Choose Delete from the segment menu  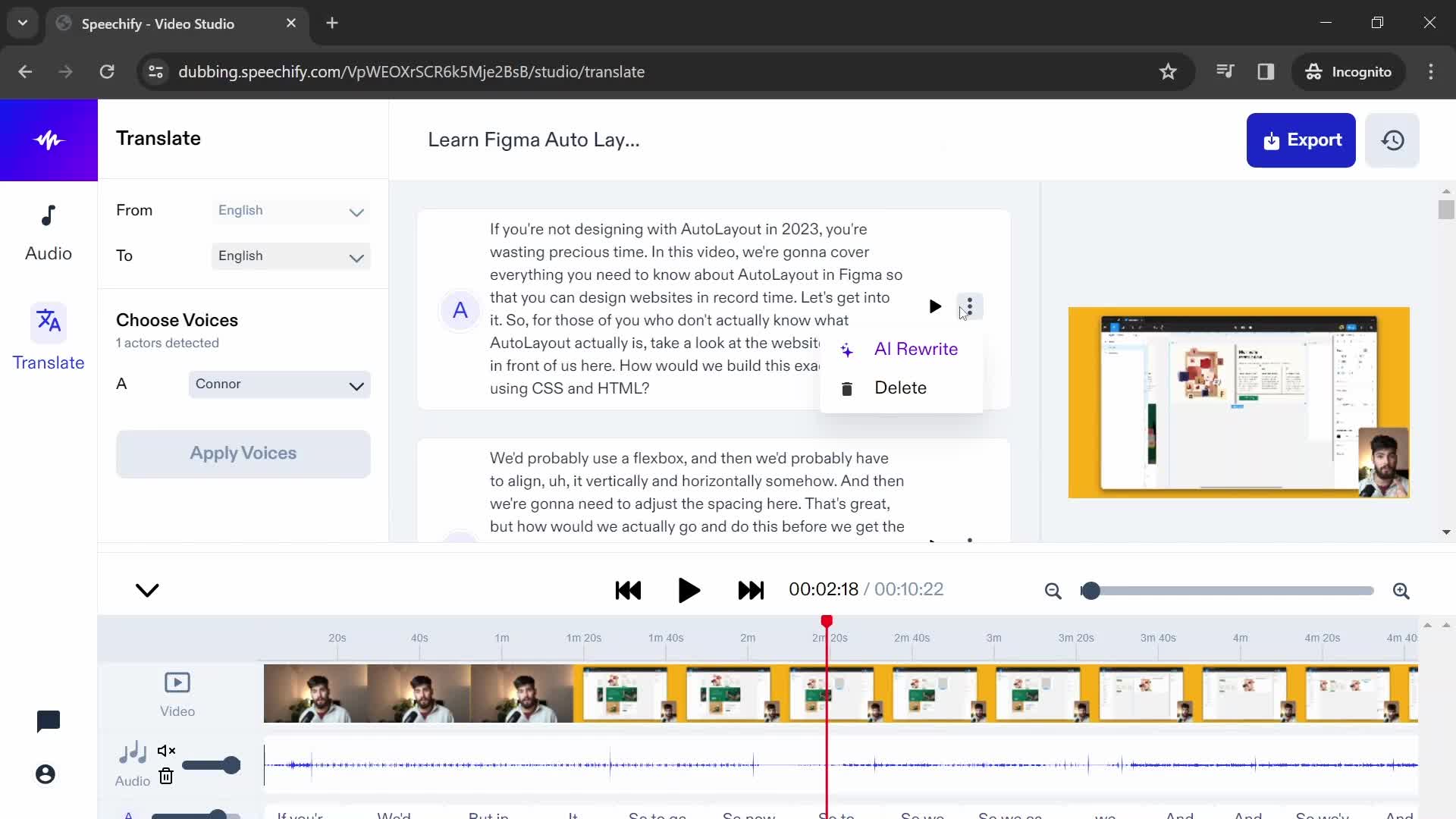pos(901,388)
